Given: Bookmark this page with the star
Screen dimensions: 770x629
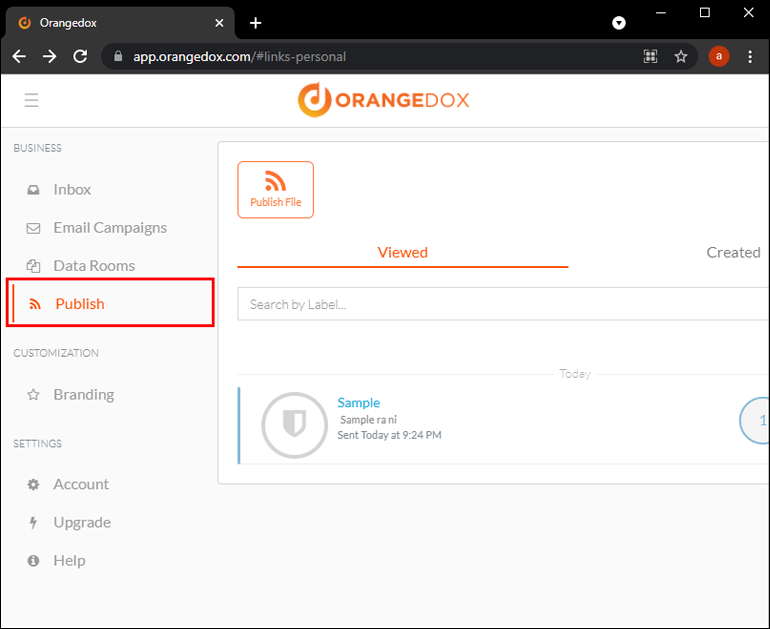Looking at the screenshot, I should [681, 56].
